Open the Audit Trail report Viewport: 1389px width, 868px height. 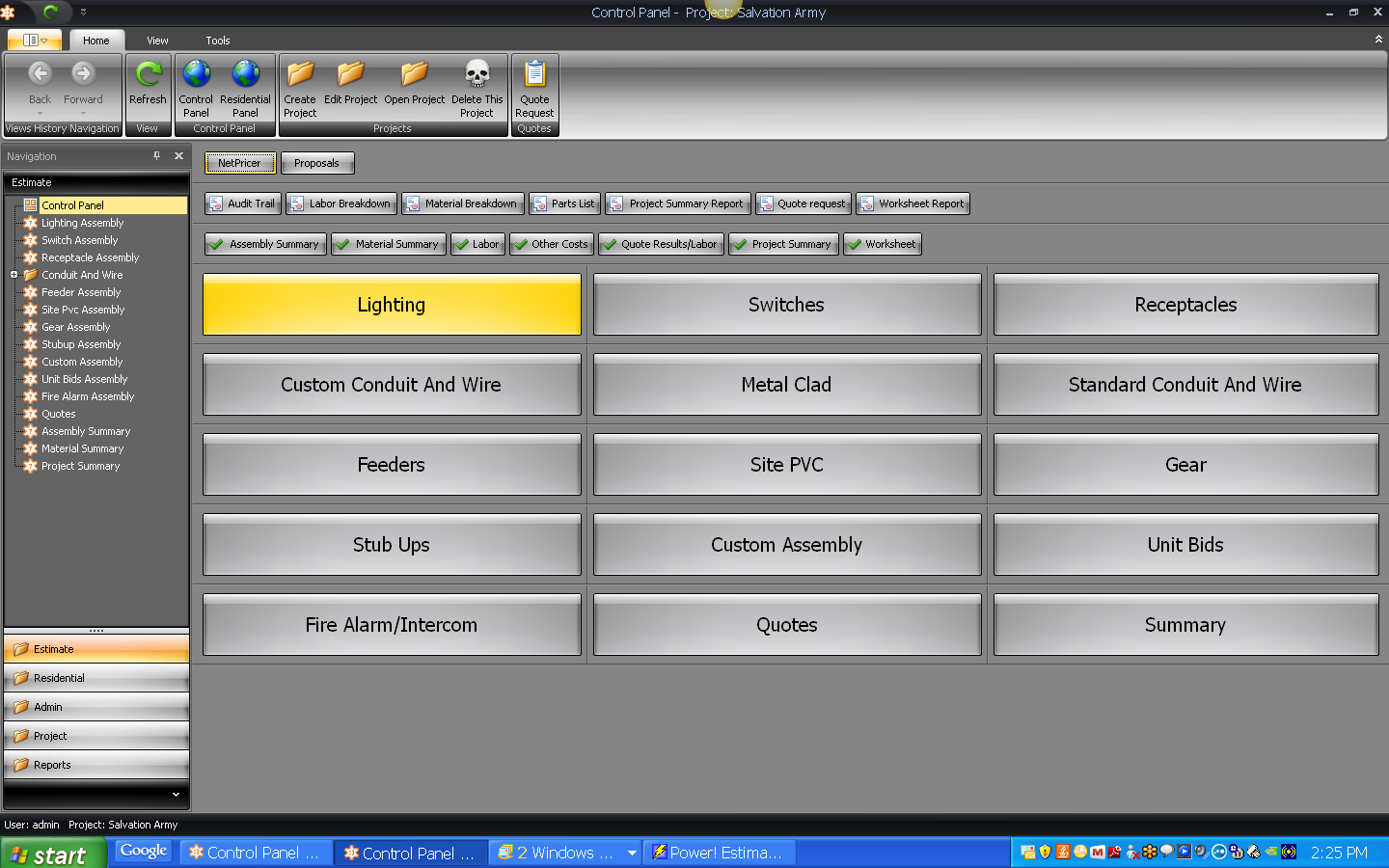point(242,203)
